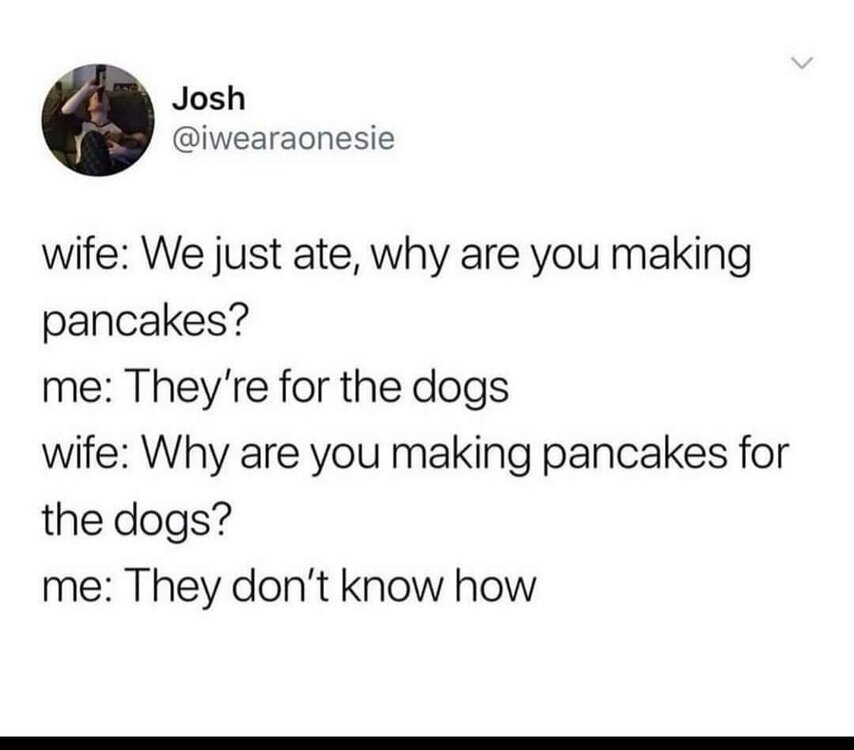Click the first 'me:' speaker label
This screenshot has height=750, width=854.
(x=78, y=389)
